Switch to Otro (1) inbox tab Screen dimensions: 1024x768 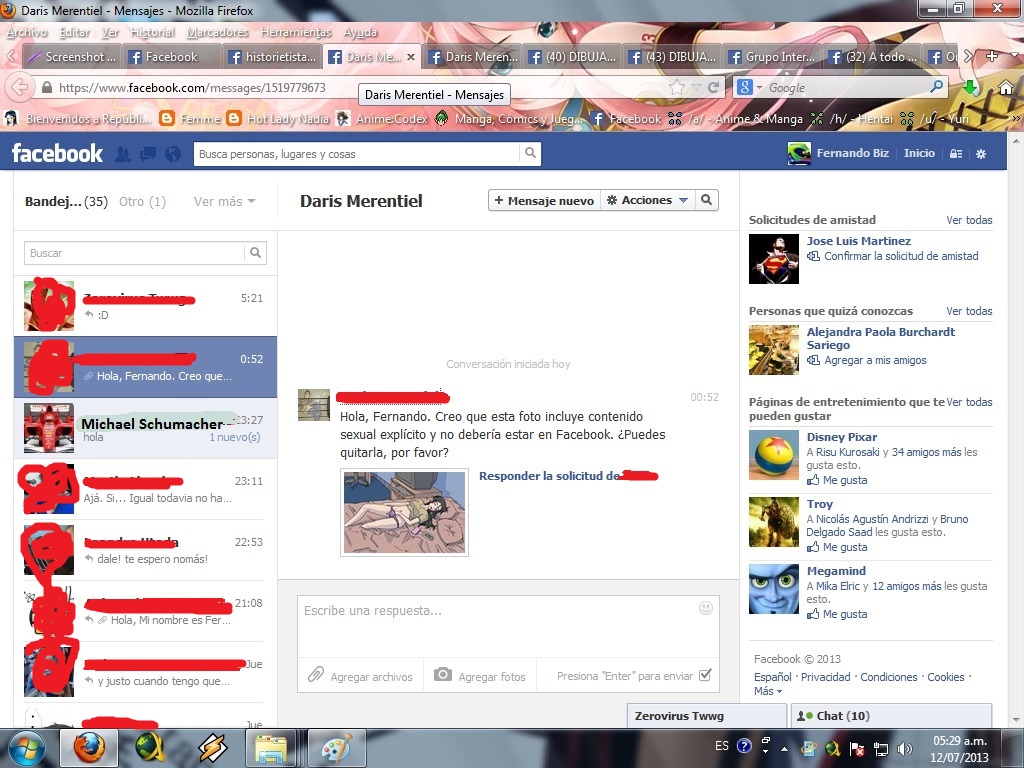[x=142, y=202]
